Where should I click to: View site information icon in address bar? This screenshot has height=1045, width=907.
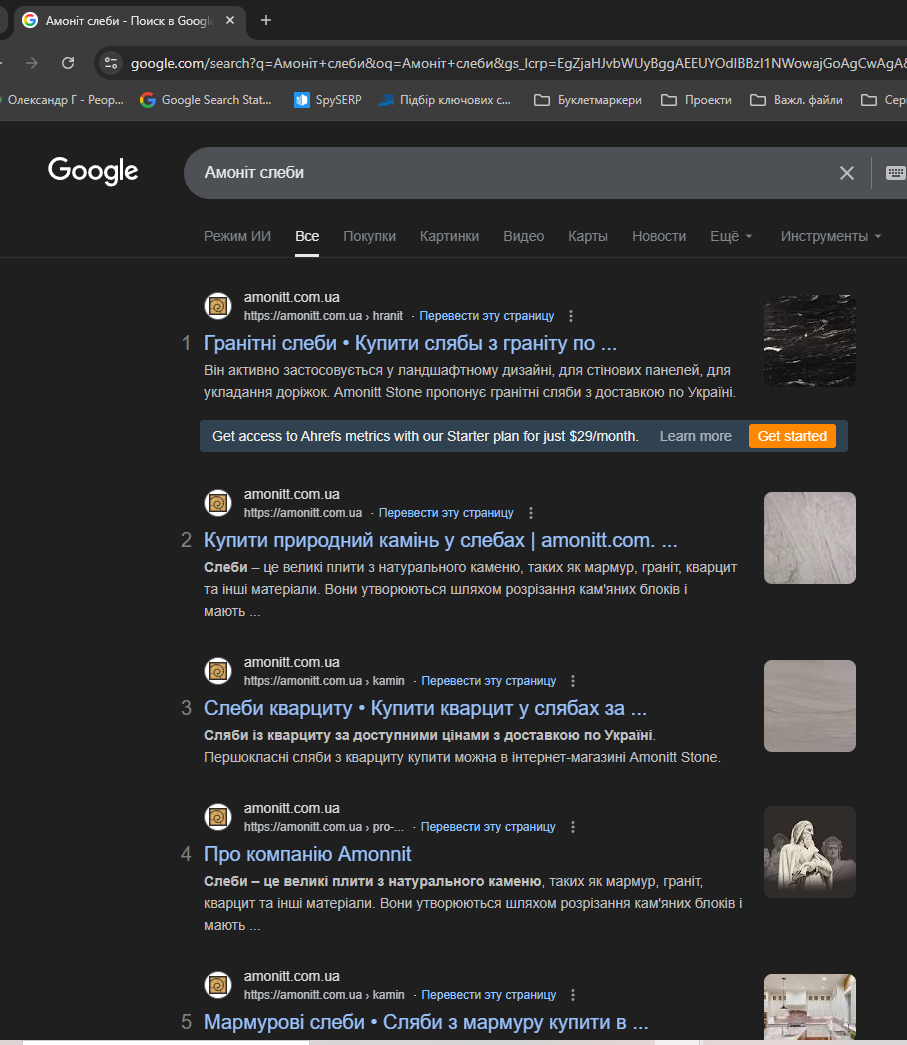pyautogui.click(x=111, y=63)
